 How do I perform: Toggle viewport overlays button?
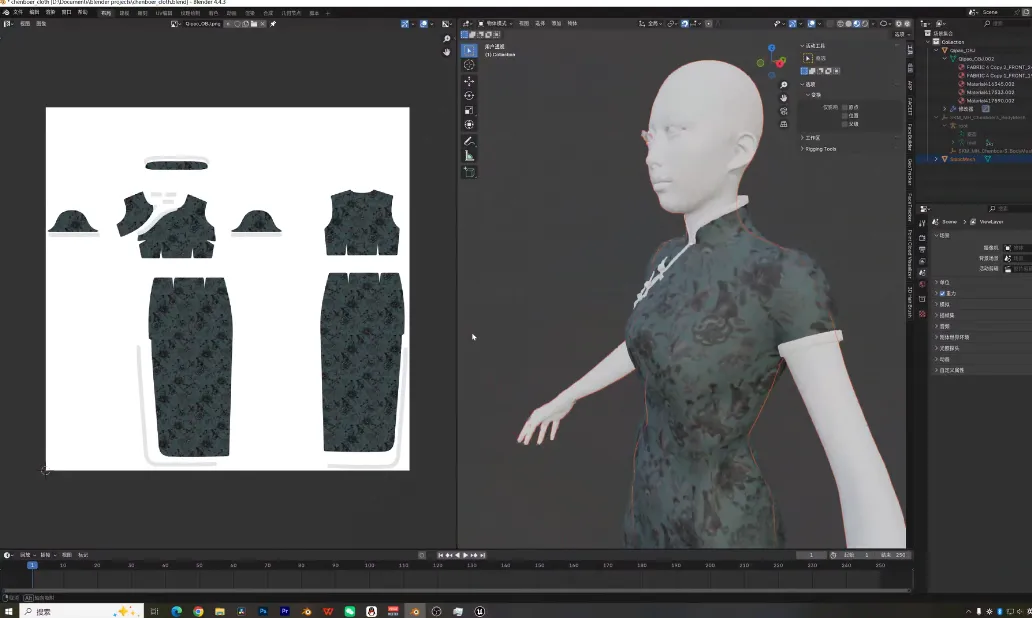tap(812, 24)
